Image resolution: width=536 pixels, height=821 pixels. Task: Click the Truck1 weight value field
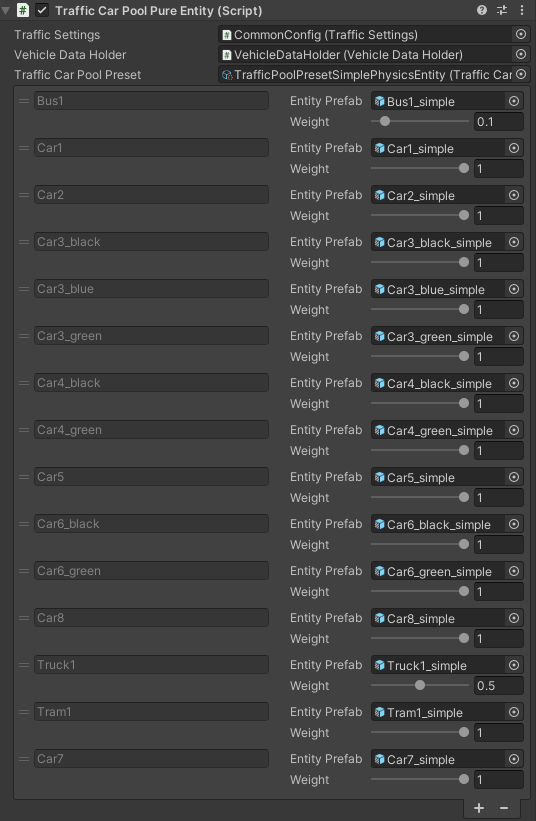[x=498, y=685]
